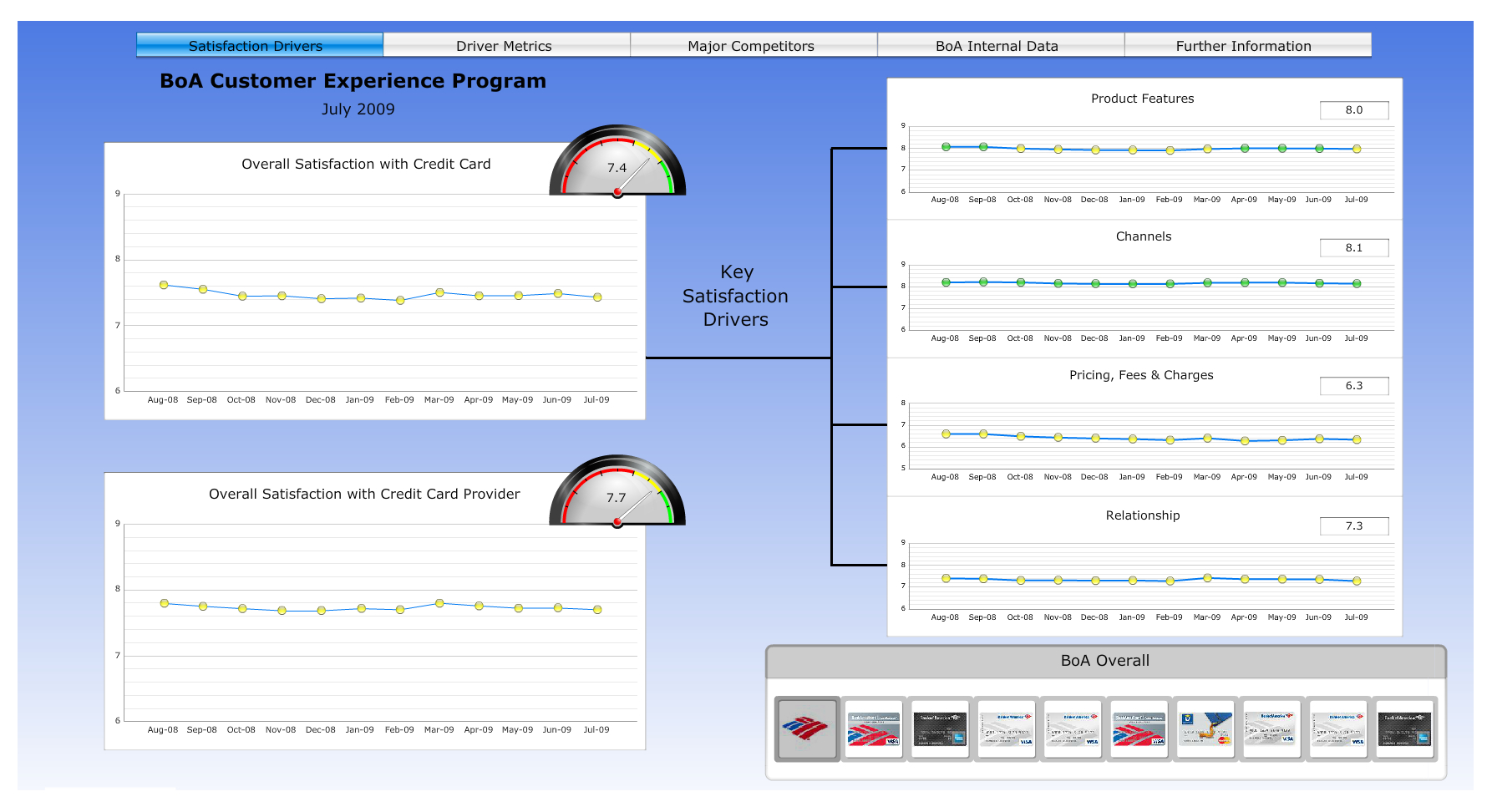The image size is (1492, 812).
Task: Click the Channels 8.1 value box
Action: point(1353,248)
